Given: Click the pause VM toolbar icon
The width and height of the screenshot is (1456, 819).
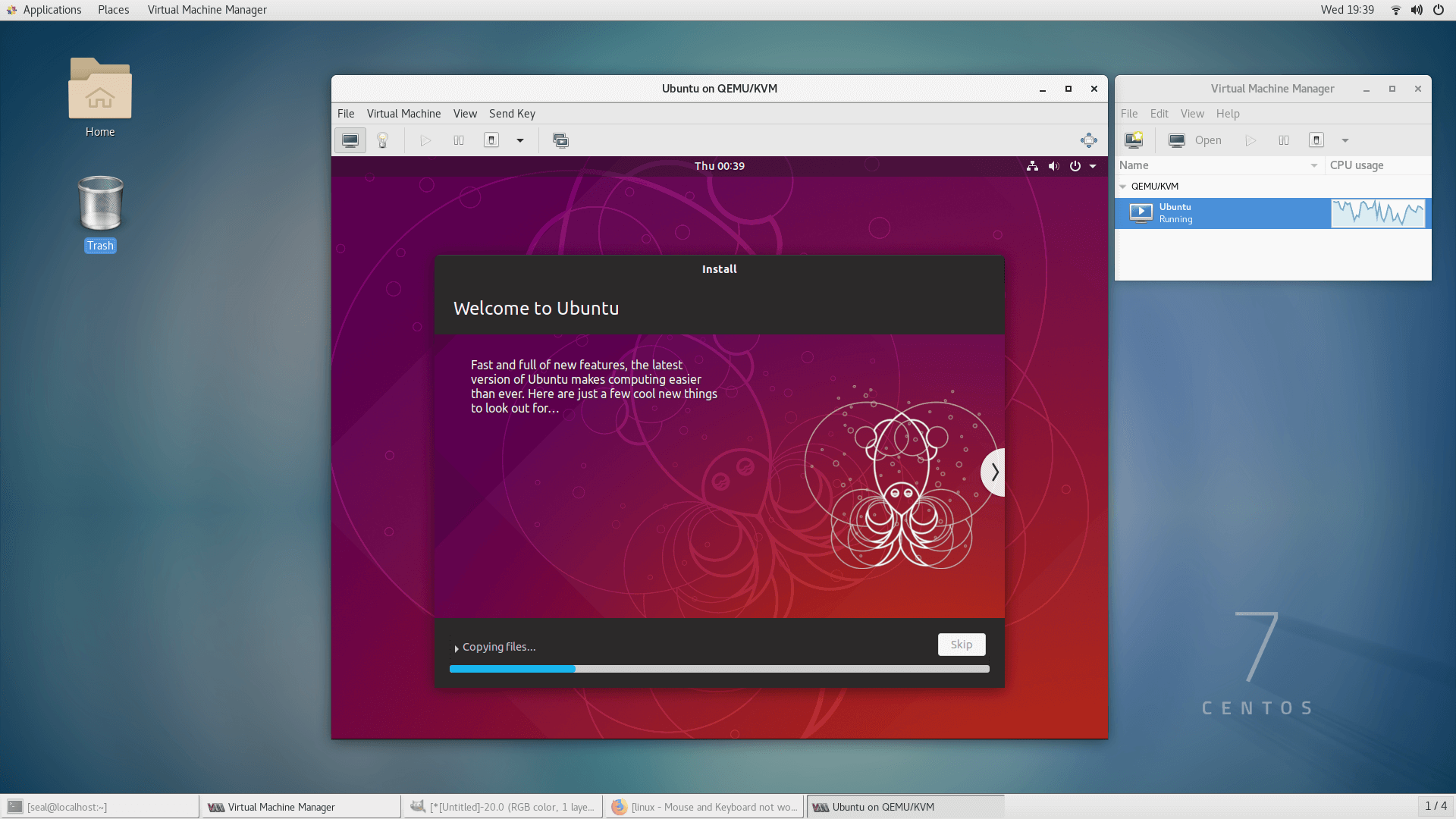Looking at the screenshot, I should [459, 140].
